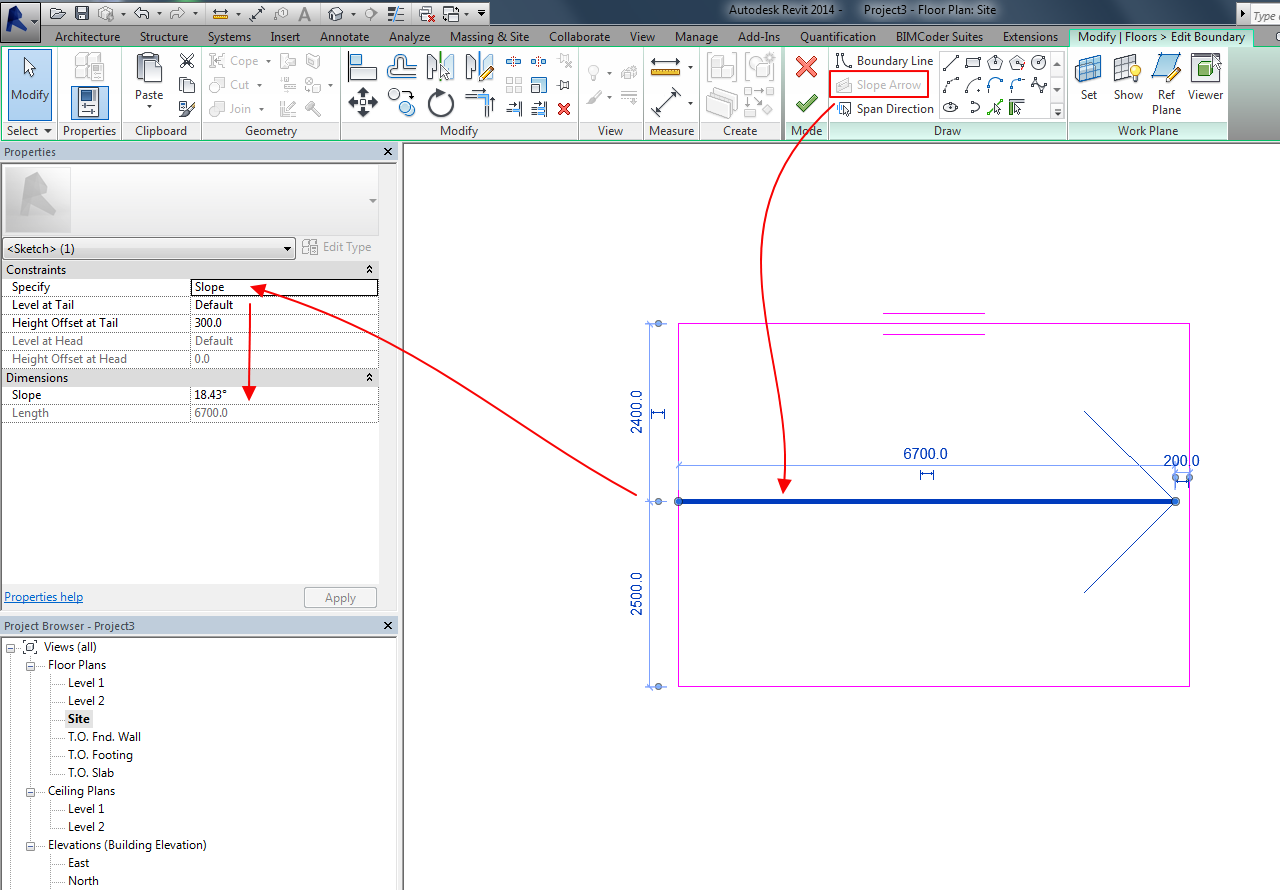Click the red Delete X in Modify panel
The width and height of the screenshot is (1280, 890).
[564, 108]
